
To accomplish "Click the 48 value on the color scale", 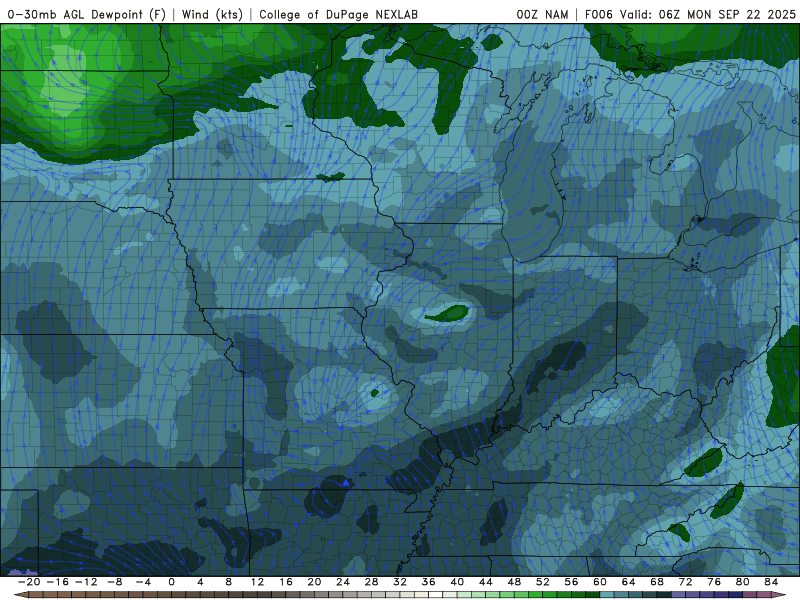I will click(514, 582).
